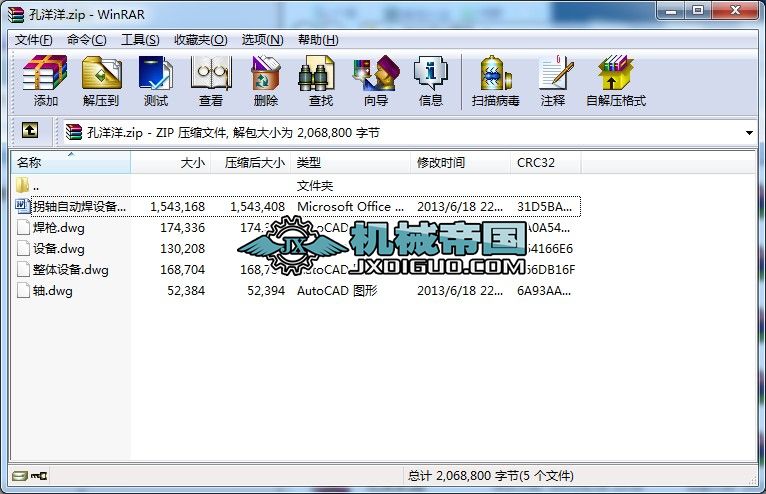This screenshot has height=494, width=766.
Task: Sort by the 大小 column header
Action: (x=170, y=162)
